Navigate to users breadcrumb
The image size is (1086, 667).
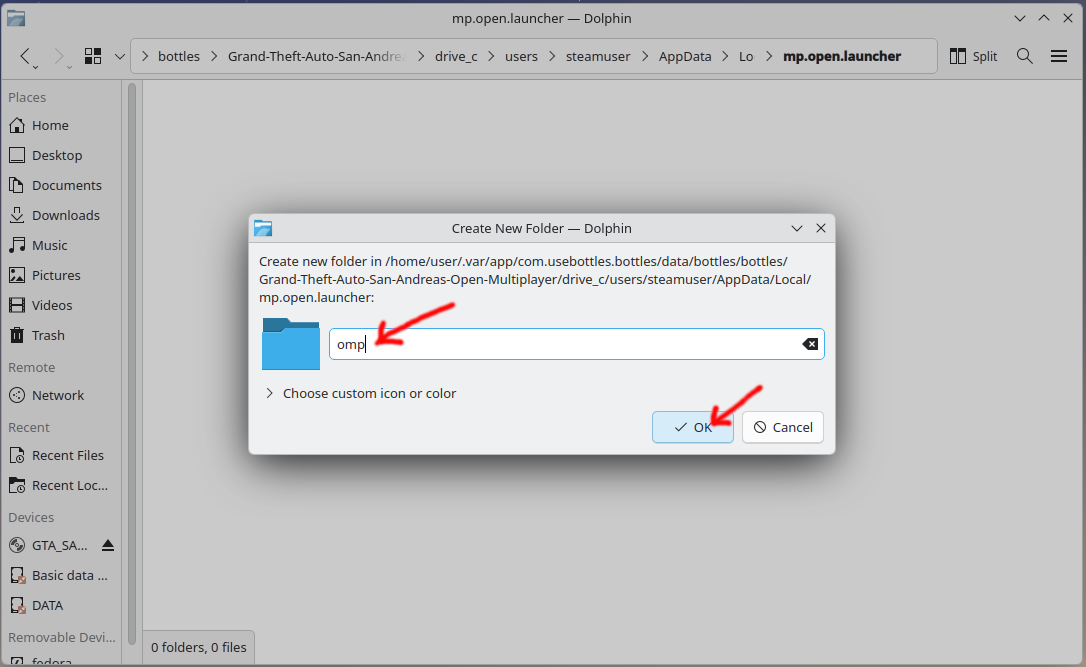521,56
